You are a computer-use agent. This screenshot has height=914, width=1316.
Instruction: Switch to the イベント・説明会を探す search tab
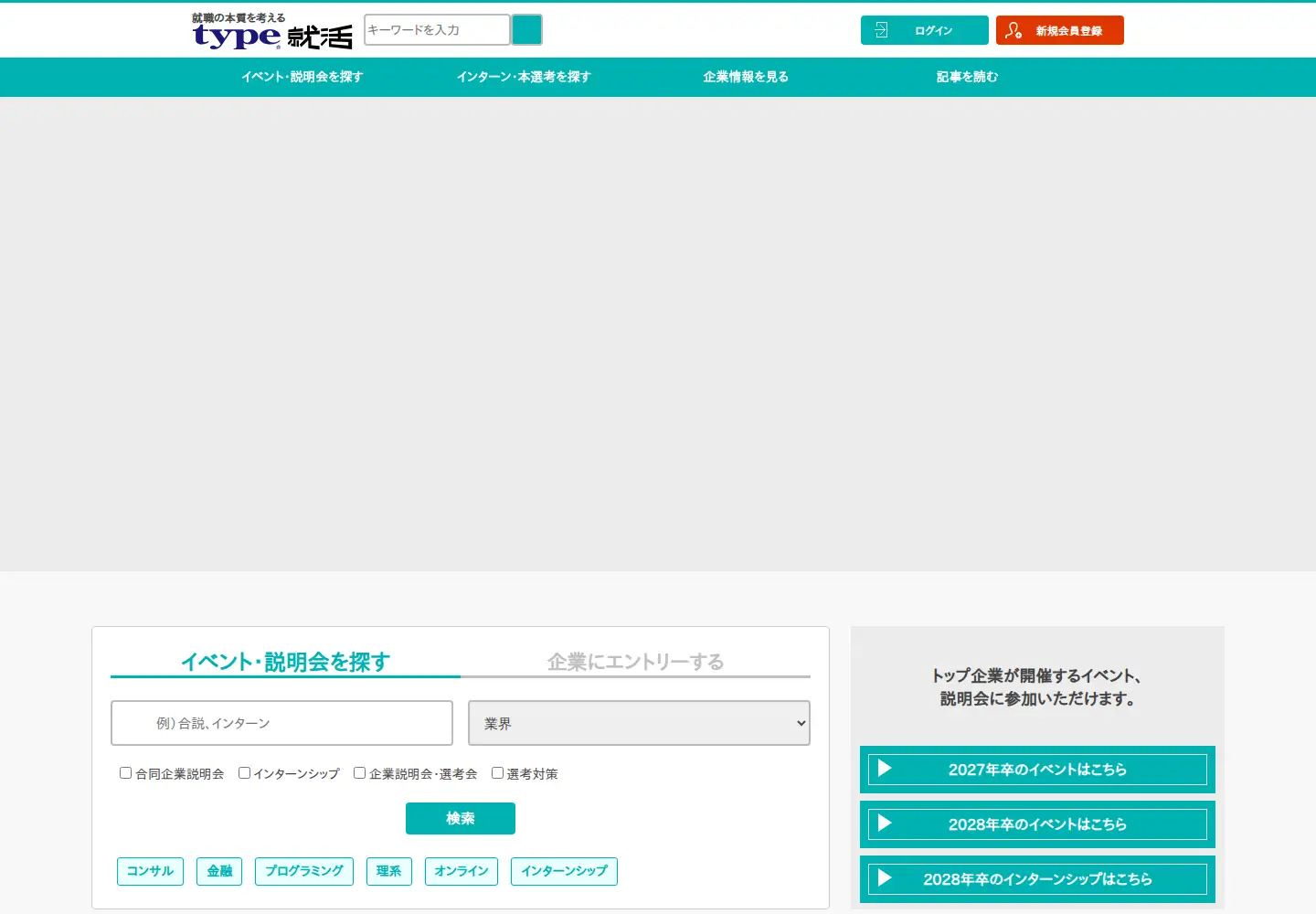(x=285, y=662)
